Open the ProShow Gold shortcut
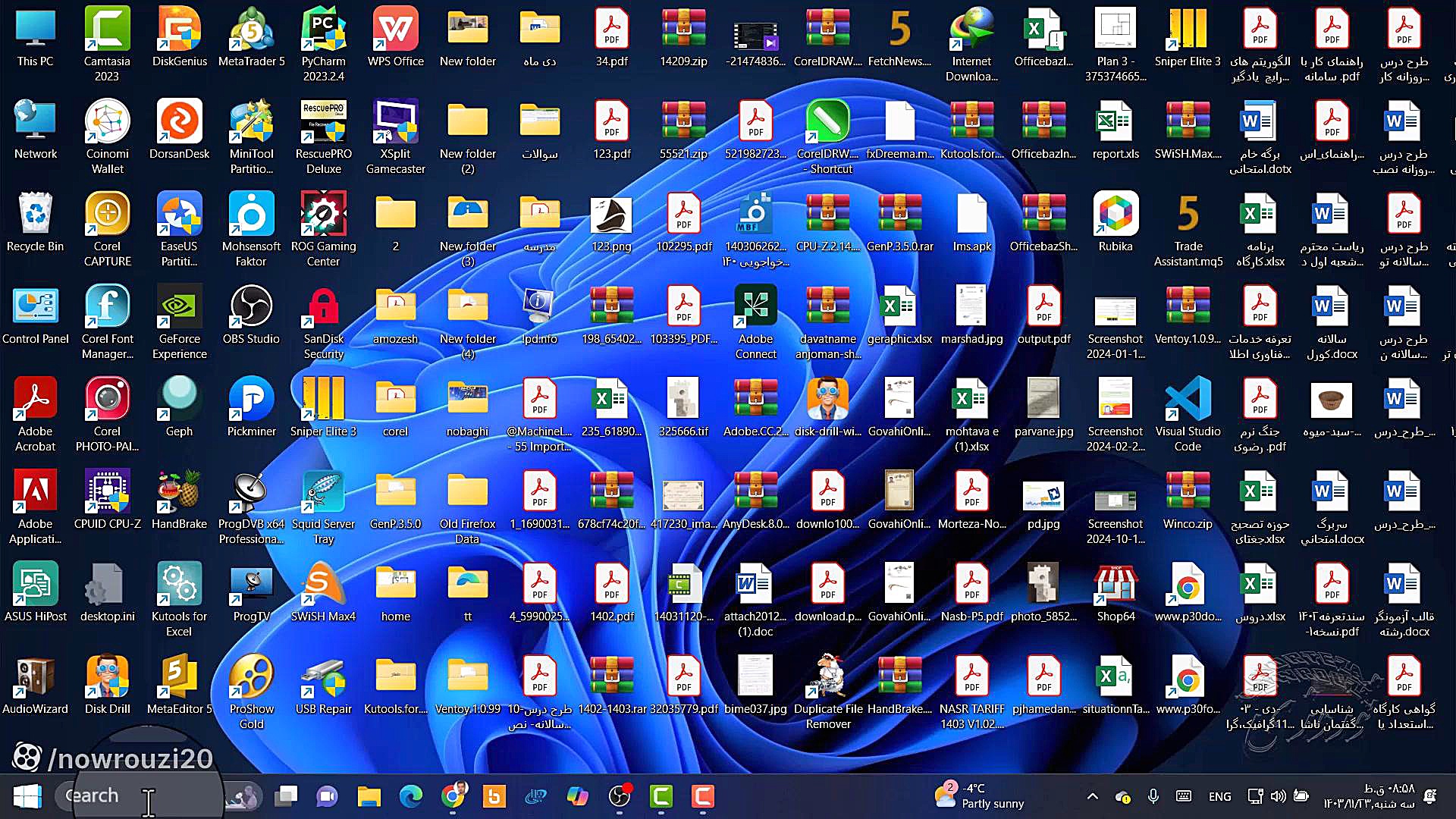This screenshot has height=819, width=1456. point(251,692)
